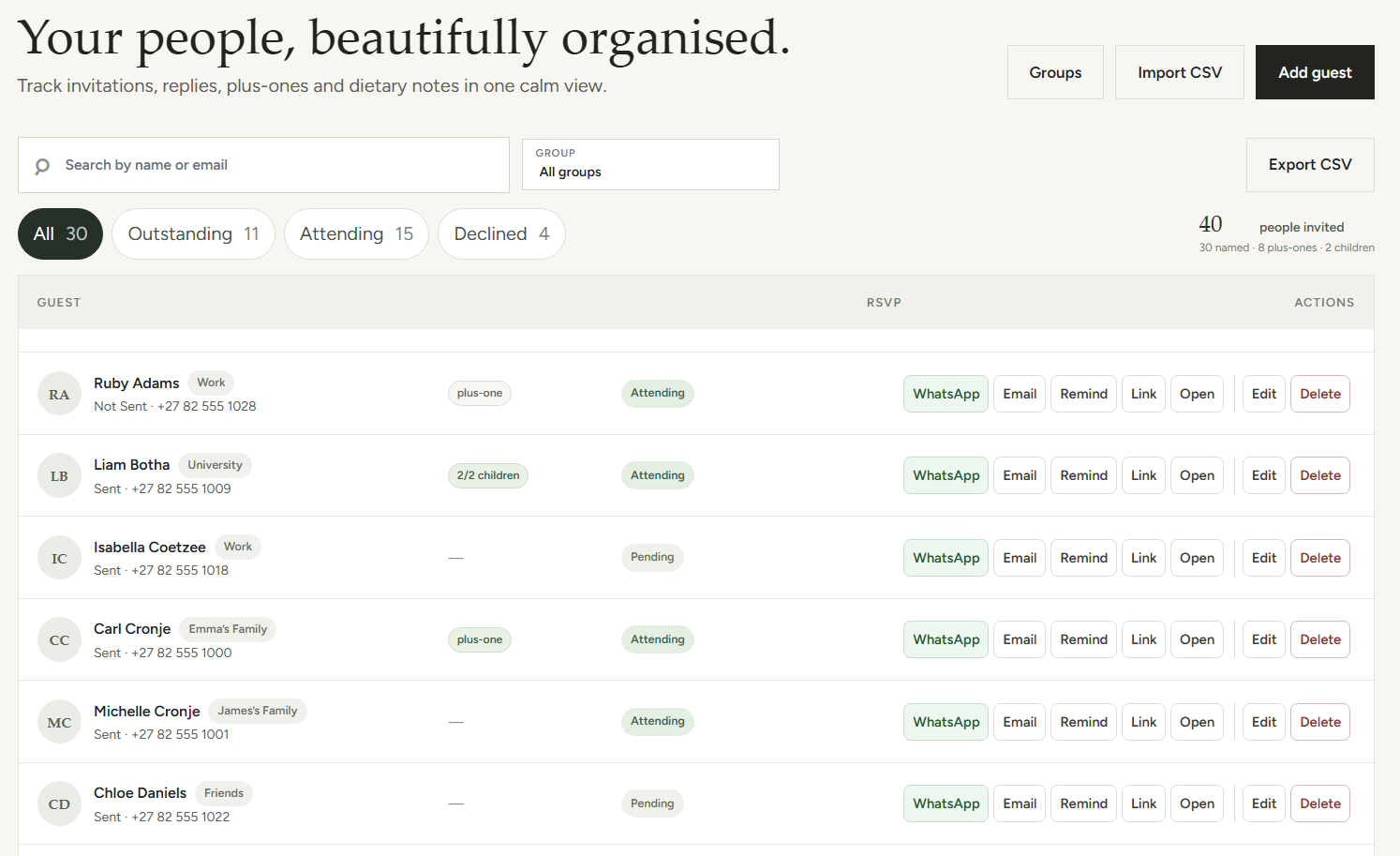Click the Guest column header
1400x856 pixels.
(x=59, y=302)
